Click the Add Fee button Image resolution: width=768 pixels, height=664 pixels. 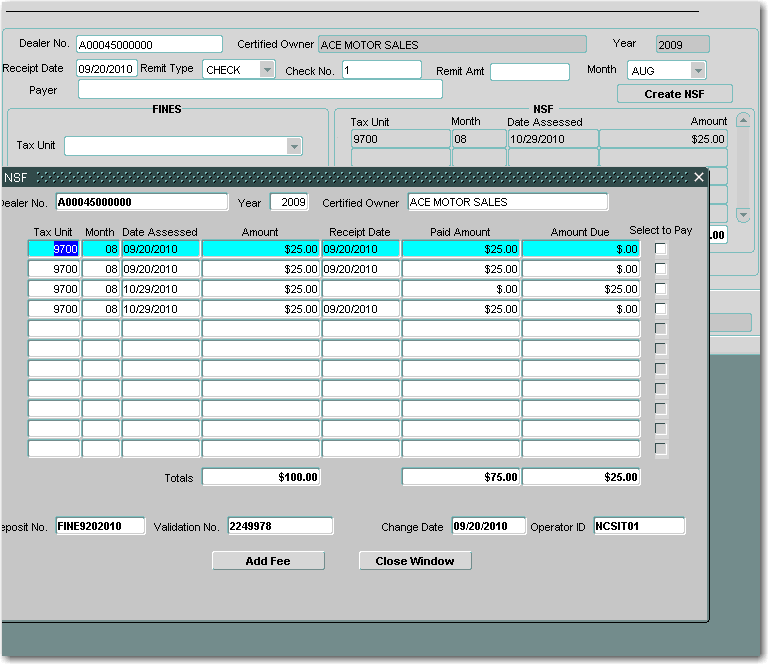click(x=268, y=561)
